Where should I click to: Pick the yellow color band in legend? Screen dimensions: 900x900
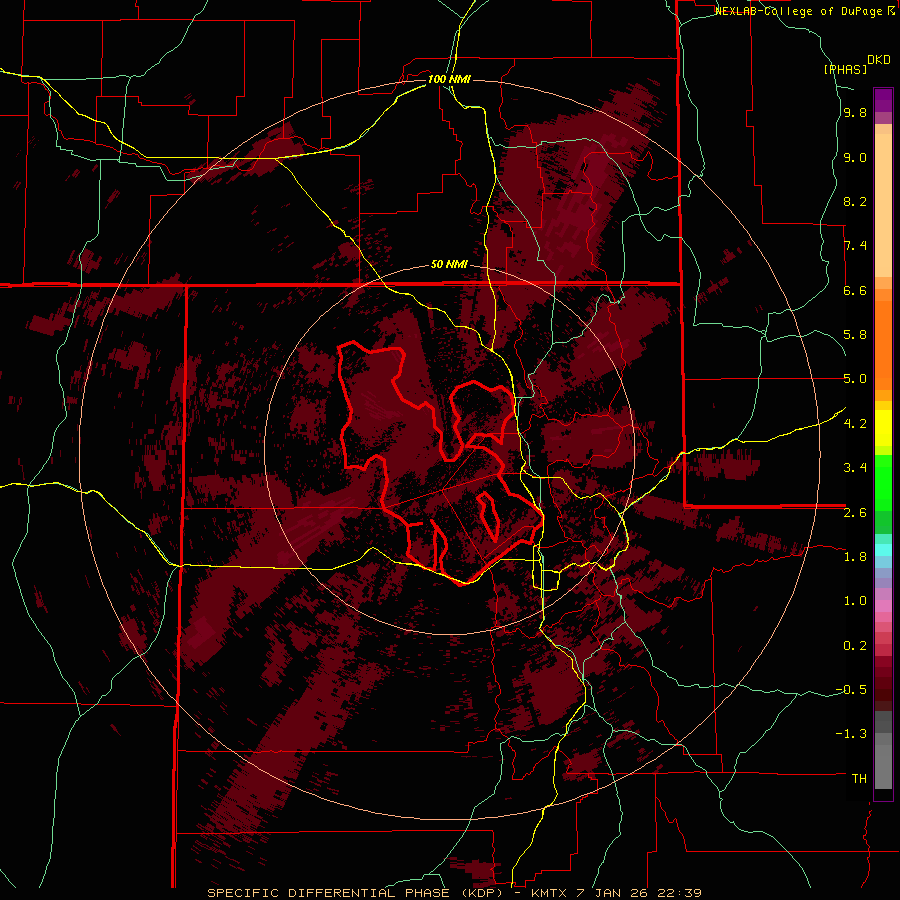[x=883, y=428]
